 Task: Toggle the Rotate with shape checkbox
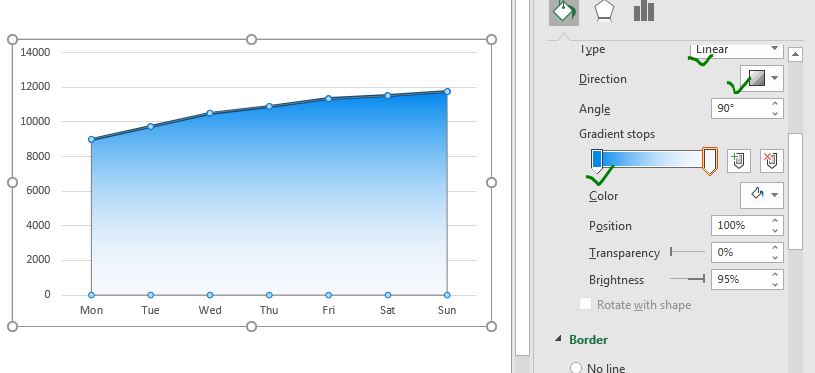coord(586,304)
